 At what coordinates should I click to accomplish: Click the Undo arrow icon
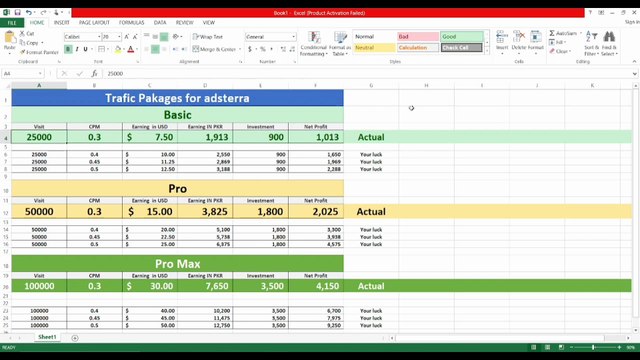click(x=29, y=13)
